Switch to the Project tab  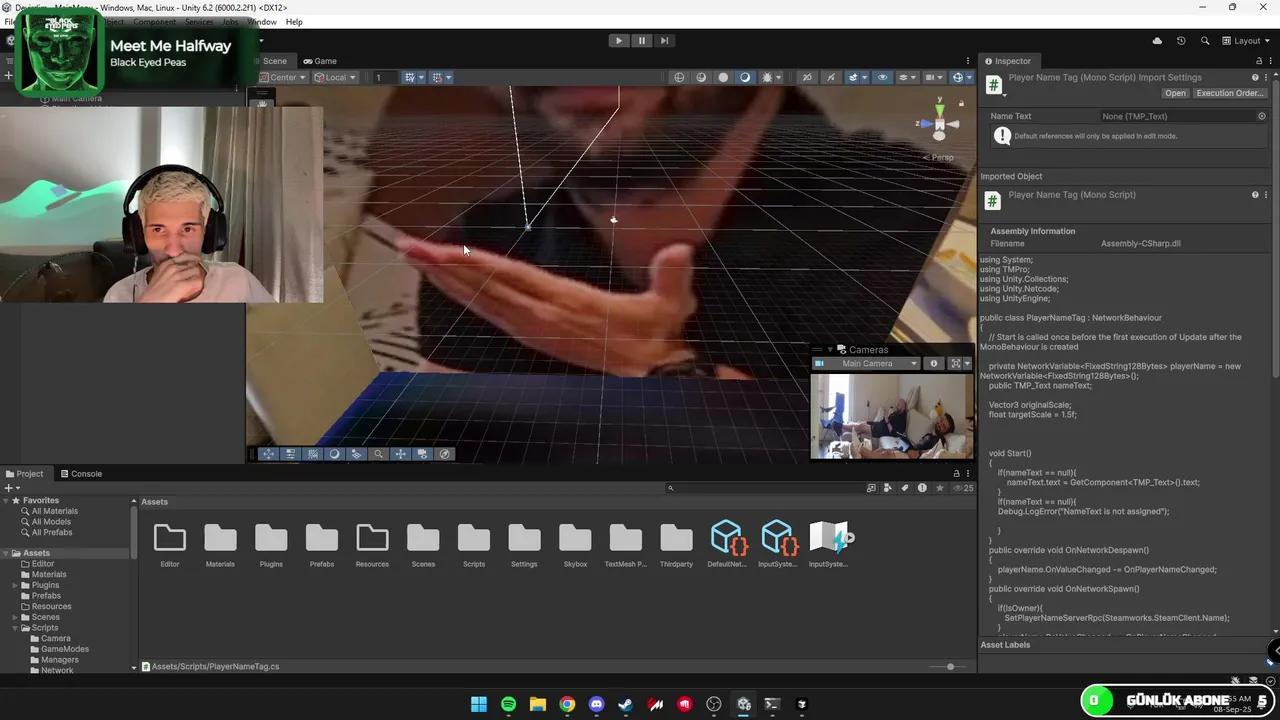(x=24, y=474)
